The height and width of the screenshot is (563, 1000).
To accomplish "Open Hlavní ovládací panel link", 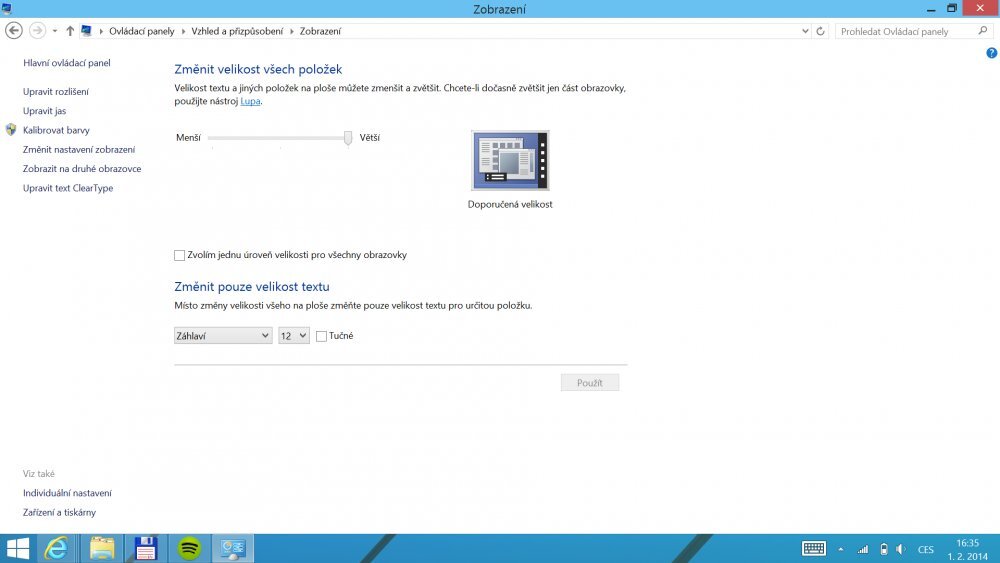I will [67, 63].
